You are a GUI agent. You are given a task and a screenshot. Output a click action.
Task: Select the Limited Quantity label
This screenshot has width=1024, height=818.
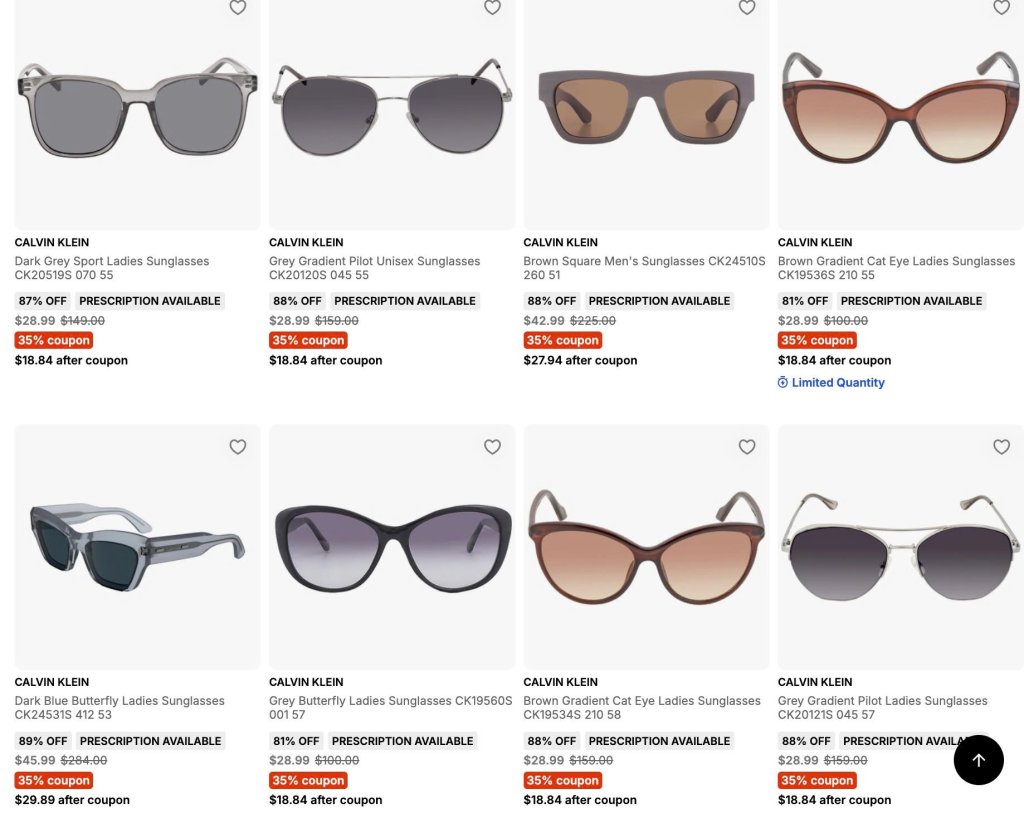838,383
